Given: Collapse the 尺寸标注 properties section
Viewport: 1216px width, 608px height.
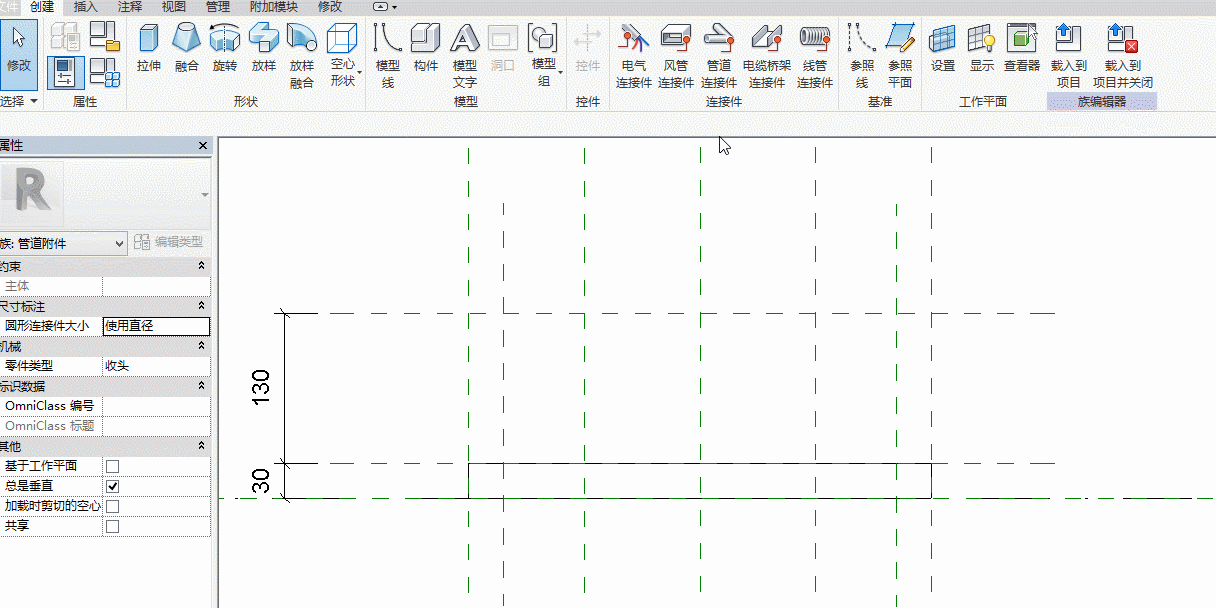Looking at the screenshot, I should tap(201, 306).
